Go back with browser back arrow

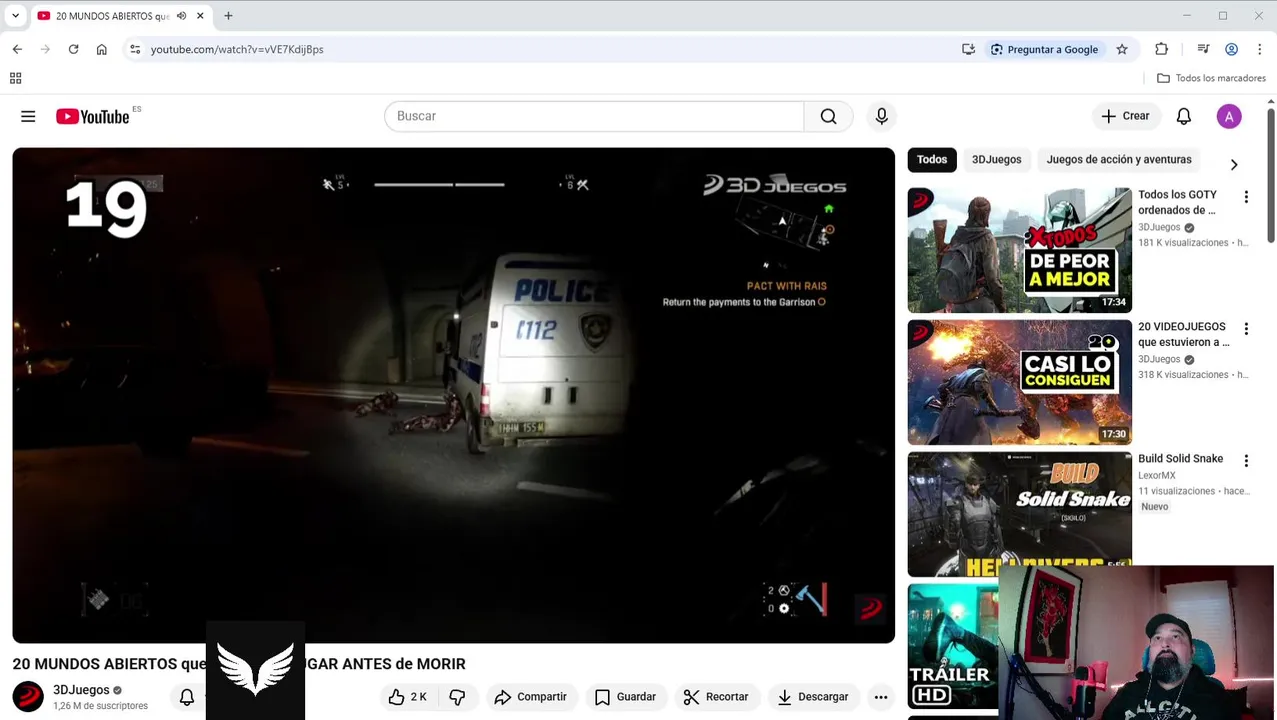[17, 49]
